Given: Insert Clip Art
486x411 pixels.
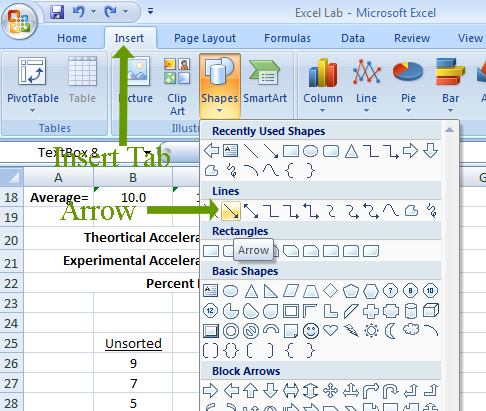Looking at the screenshot, I should (177, 87).
